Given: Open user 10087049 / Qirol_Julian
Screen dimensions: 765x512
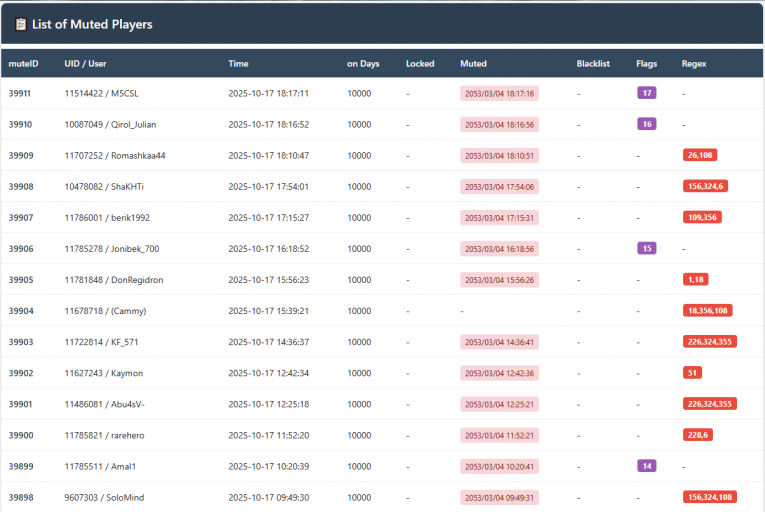Looking at the screenshot, I should (110, 125).
